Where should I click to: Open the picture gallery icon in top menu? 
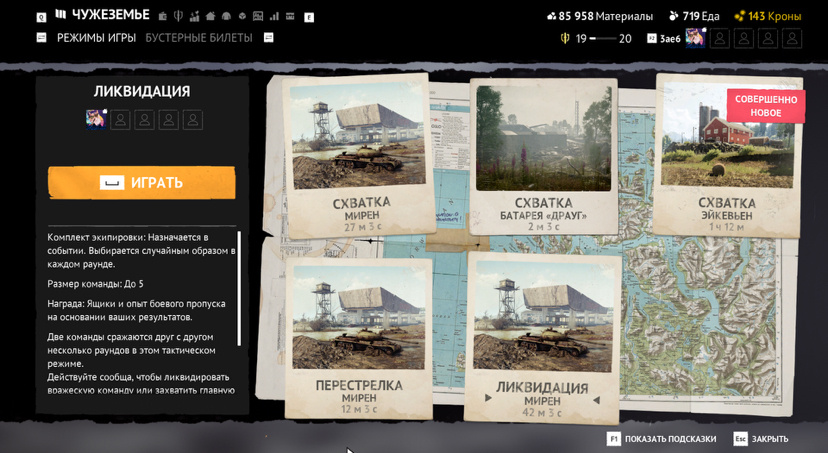(x=258, y=16)
